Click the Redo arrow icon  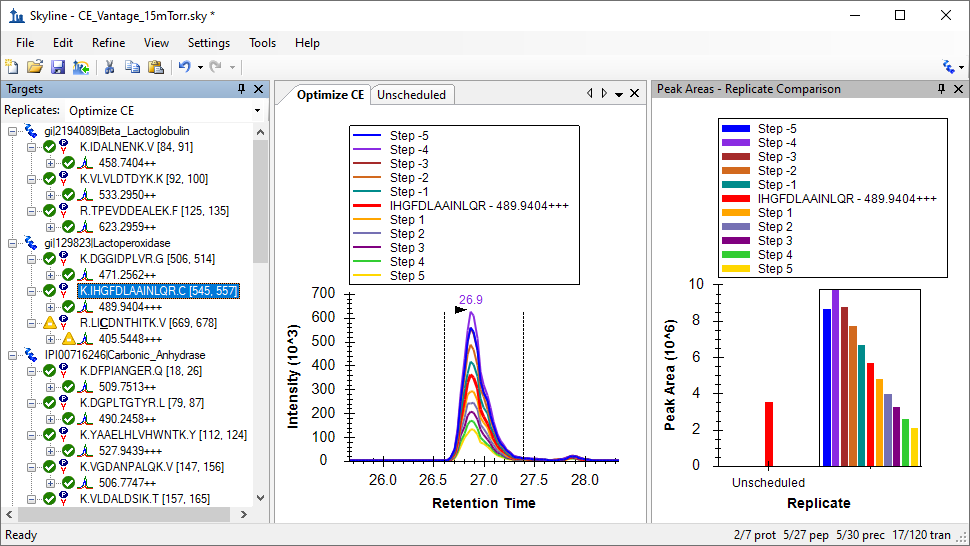(x=216, y=67)
